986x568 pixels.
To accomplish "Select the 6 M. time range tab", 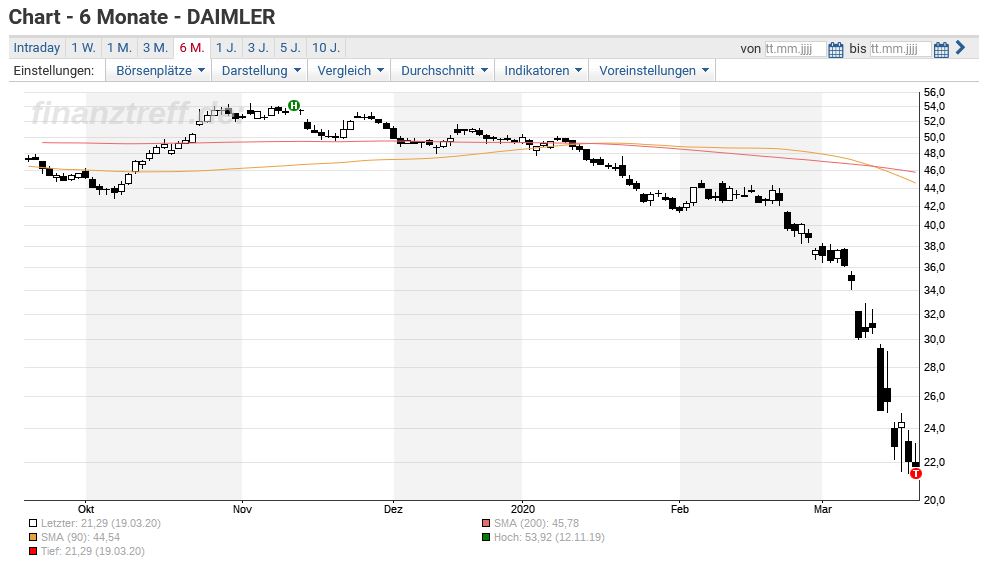I will coord(192,48).
